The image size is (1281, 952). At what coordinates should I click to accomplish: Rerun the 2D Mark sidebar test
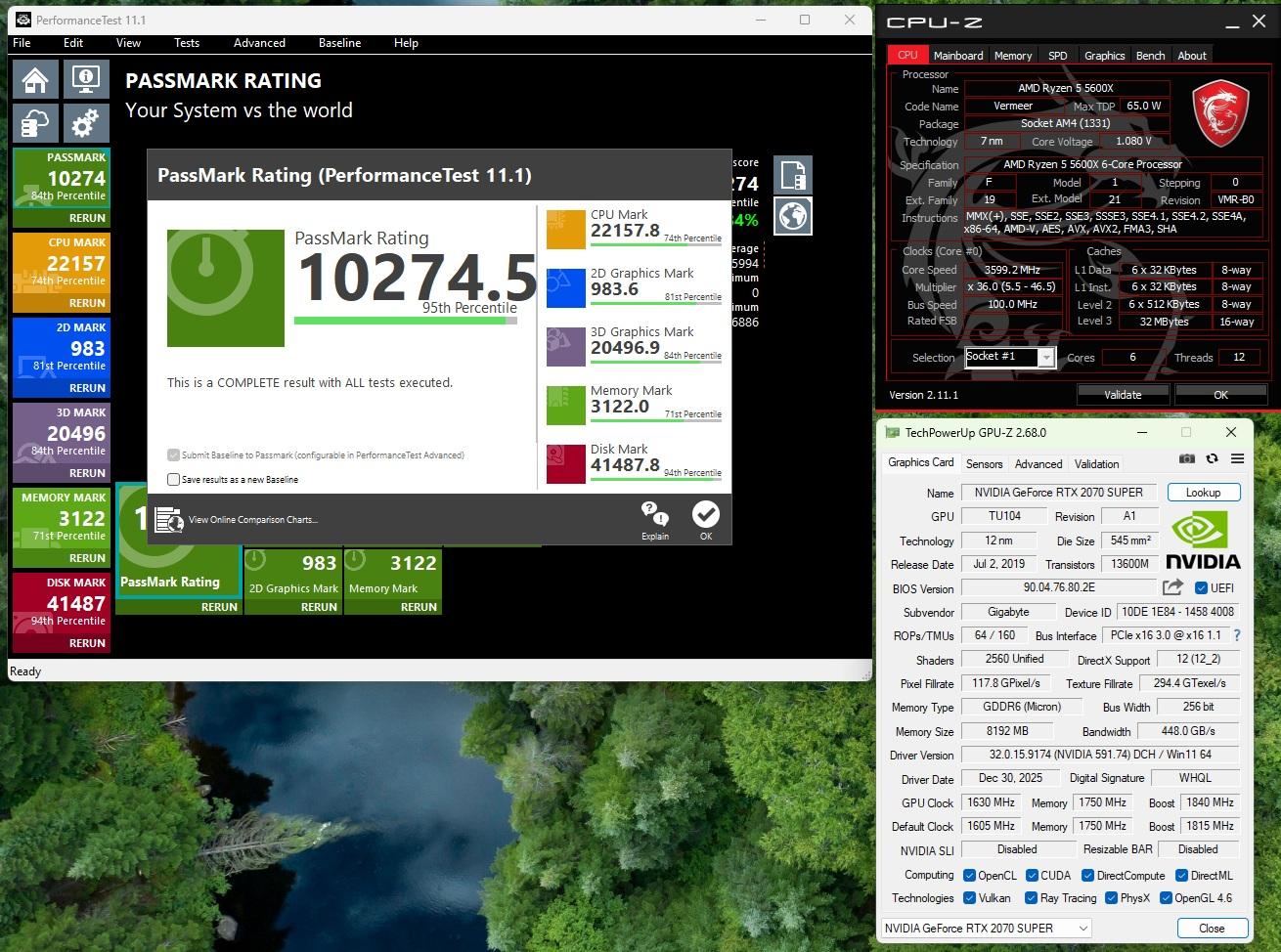coord(87,388)
